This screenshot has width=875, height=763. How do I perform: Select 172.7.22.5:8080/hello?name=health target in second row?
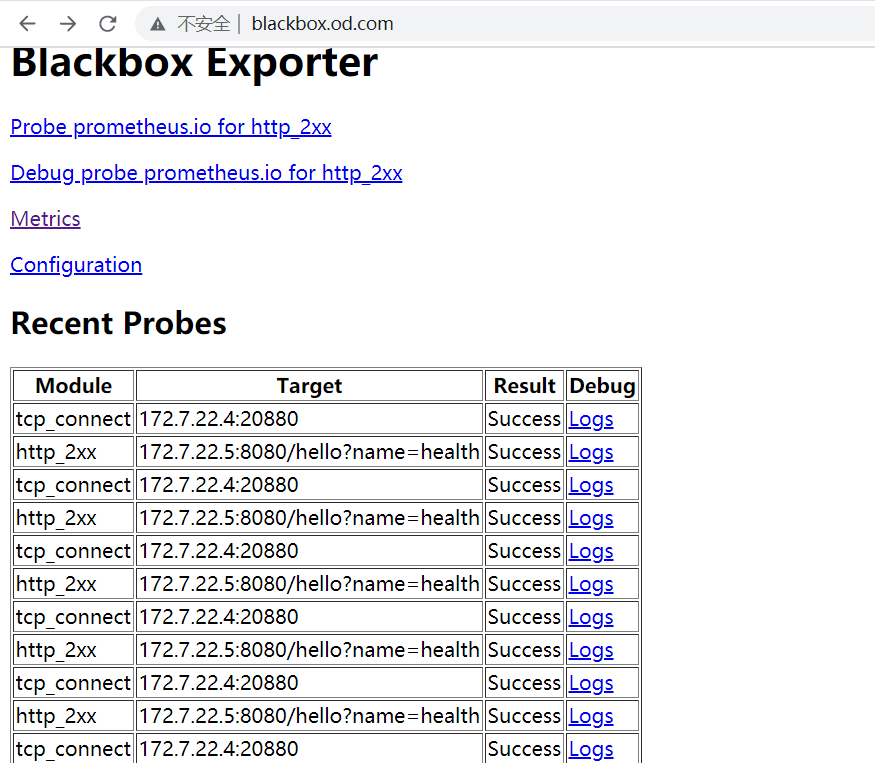tap(309, 452)
